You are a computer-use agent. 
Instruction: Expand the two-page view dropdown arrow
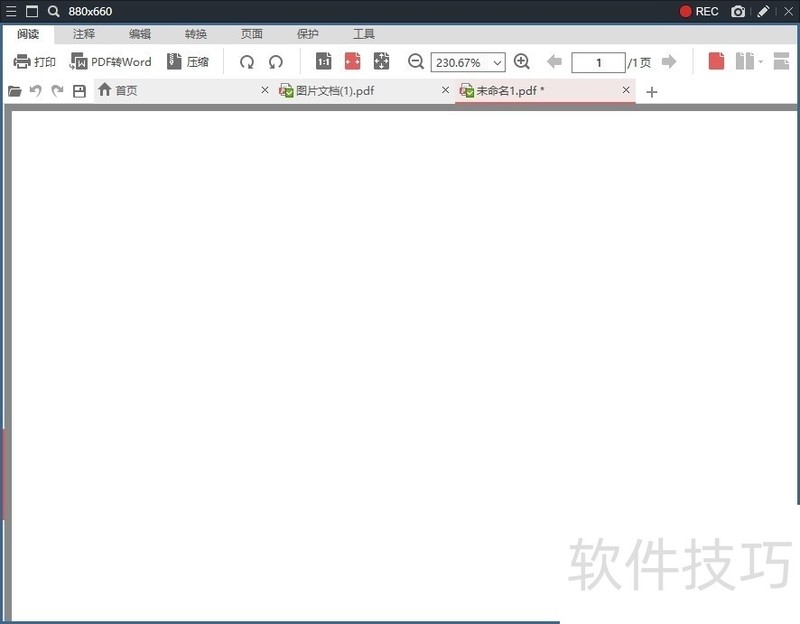point(761,62)
